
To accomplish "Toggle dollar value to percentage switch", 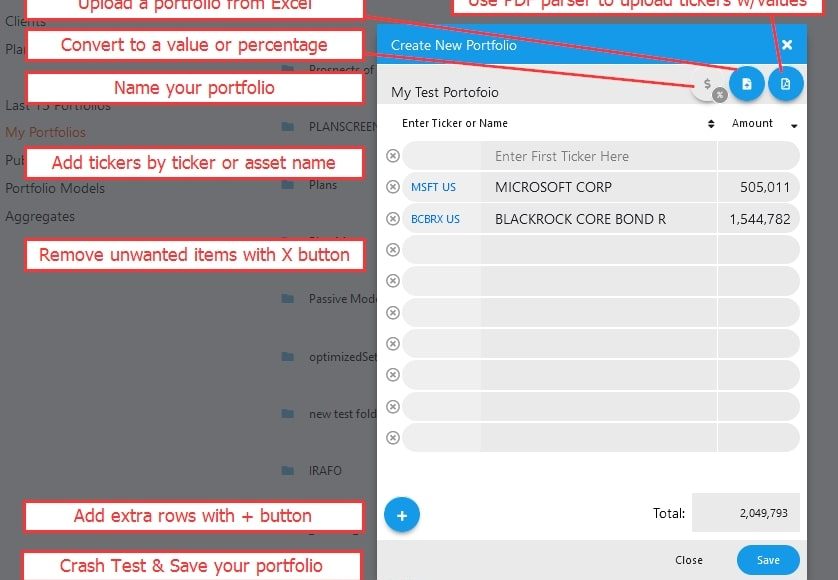I will coord(710,88).
